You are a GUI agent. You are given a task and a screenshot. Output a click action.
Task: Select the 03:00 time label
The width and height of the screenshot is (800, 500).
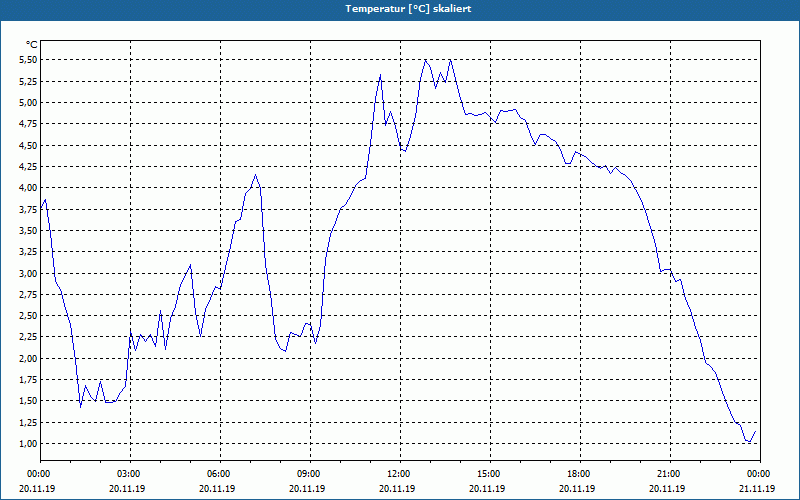(131, 474)
